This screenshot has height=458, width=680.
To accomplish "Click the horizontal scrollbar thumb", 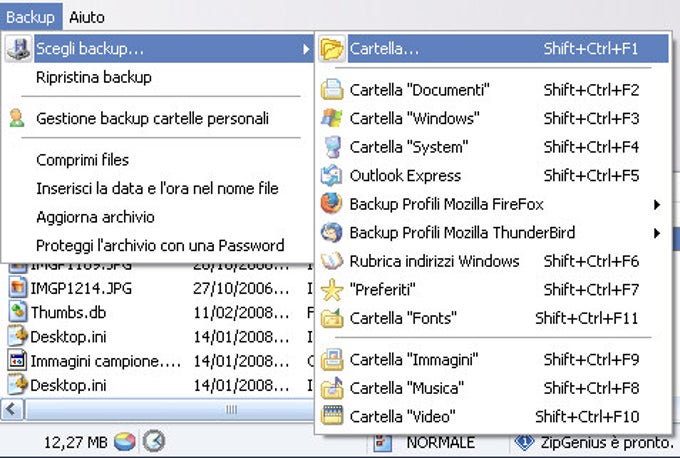I will pyautogui.click(x=169, y=409).
